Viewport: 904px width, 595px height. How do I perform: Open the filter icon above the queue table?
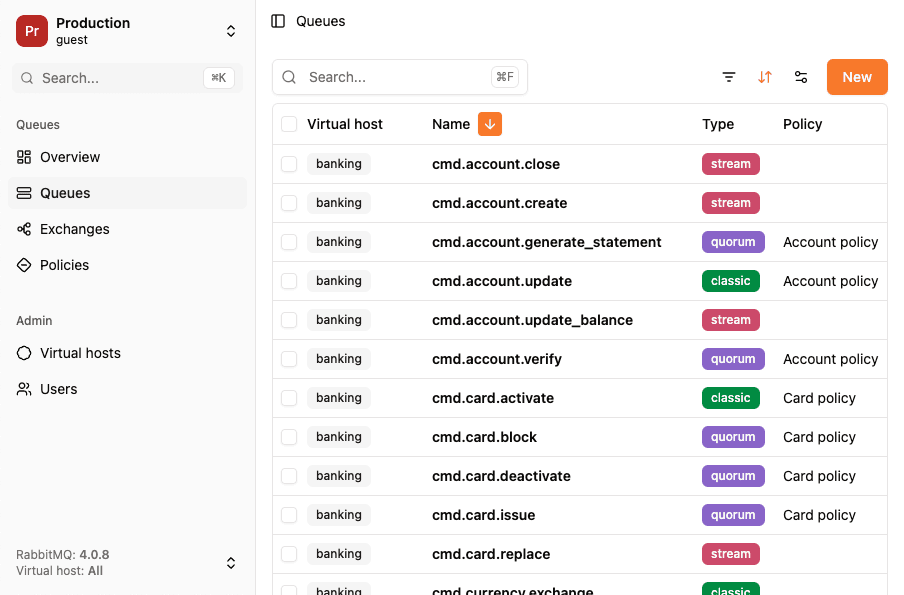pos(729,76)
